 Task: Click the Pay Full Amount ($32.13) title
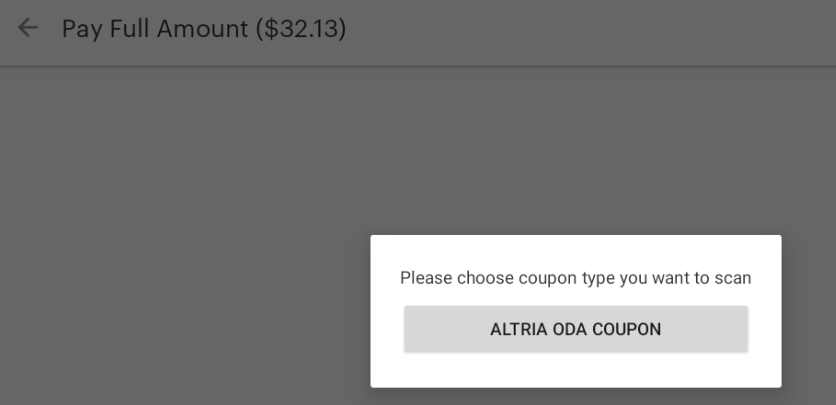[x=204, y=29]
